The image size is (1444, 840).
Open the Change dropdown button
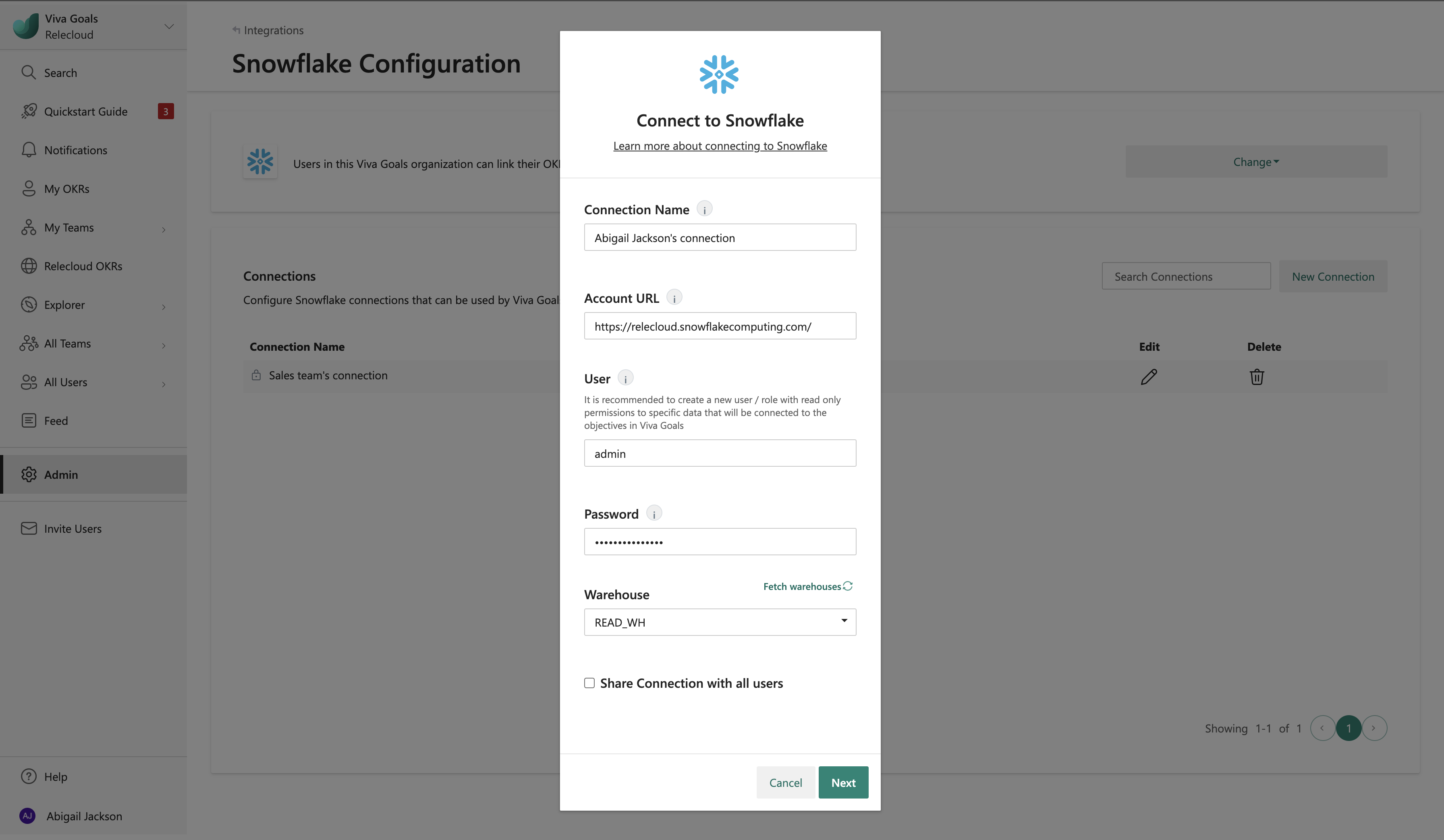click(x=1255, y=162)
